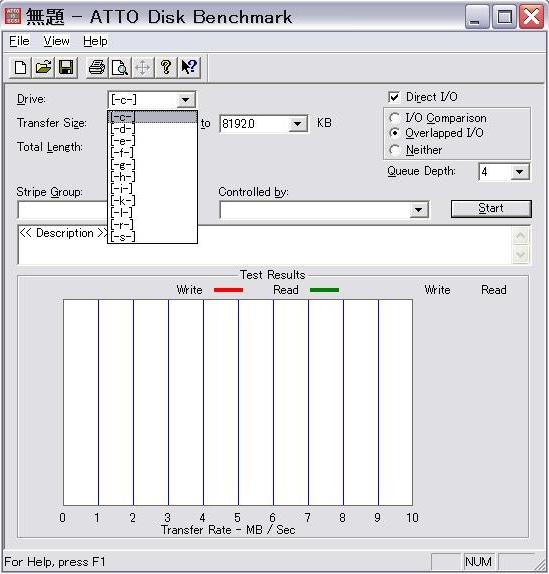This screenshot has height=574, width=549.
Task: Activate the context help arrow-question icon
Action: pos(189,68)
